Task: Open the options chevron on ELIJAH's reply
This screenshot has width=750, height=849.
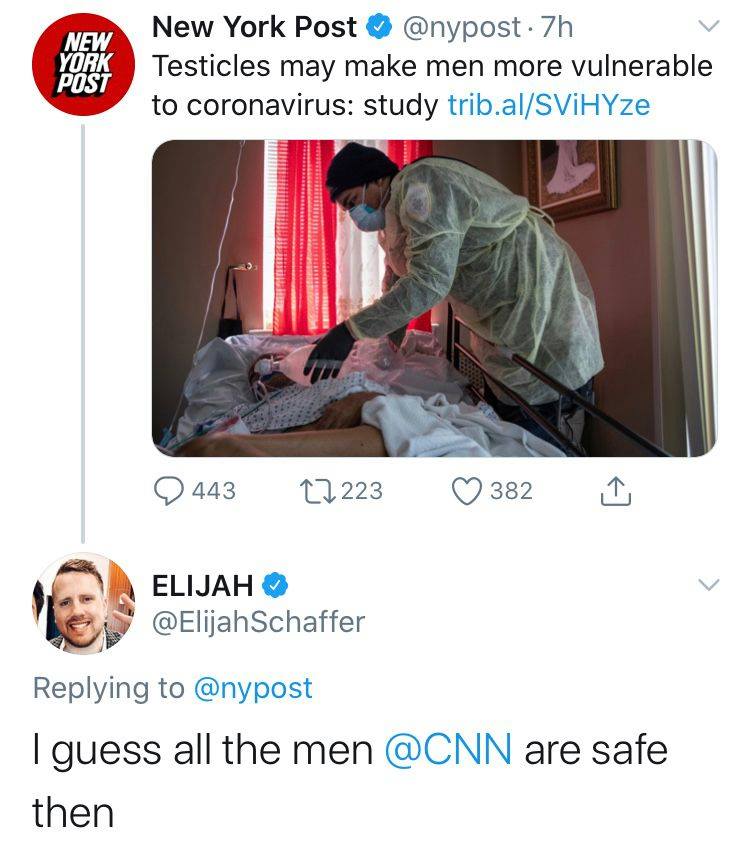Action: pos(707,585)
